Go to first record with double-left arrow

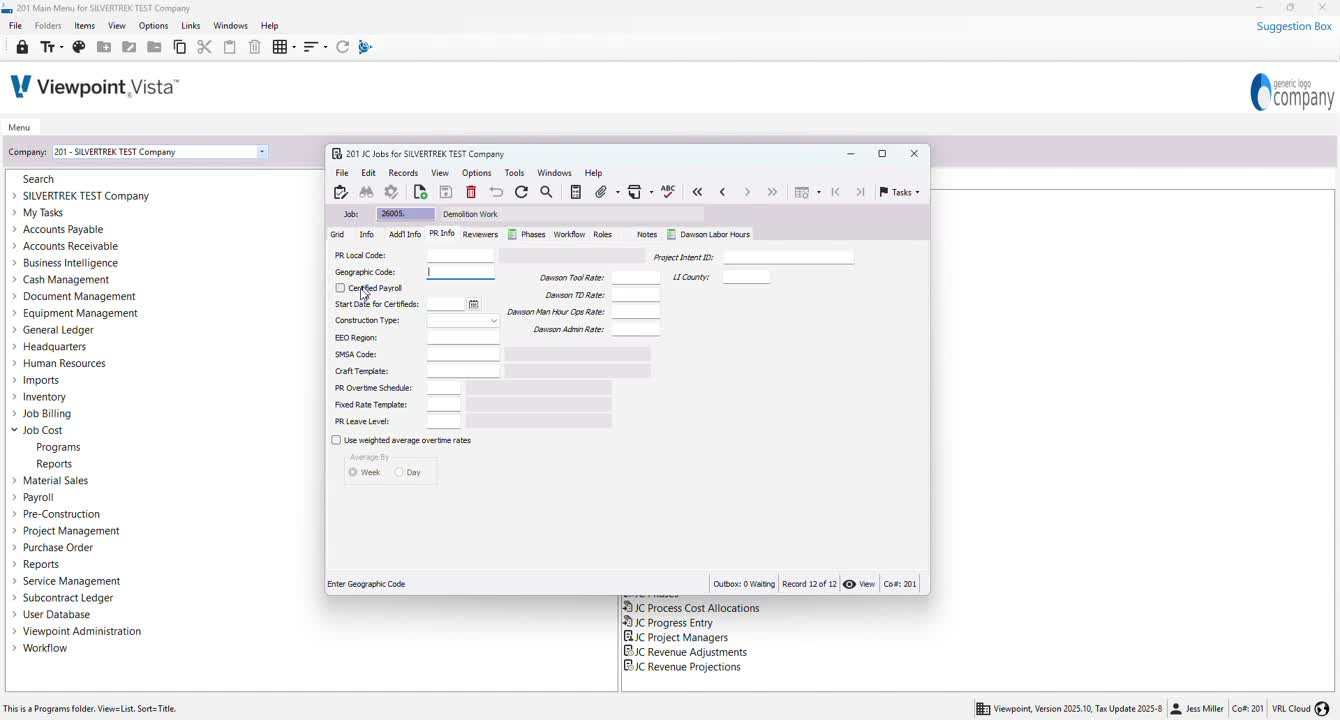tap(698, 192)
